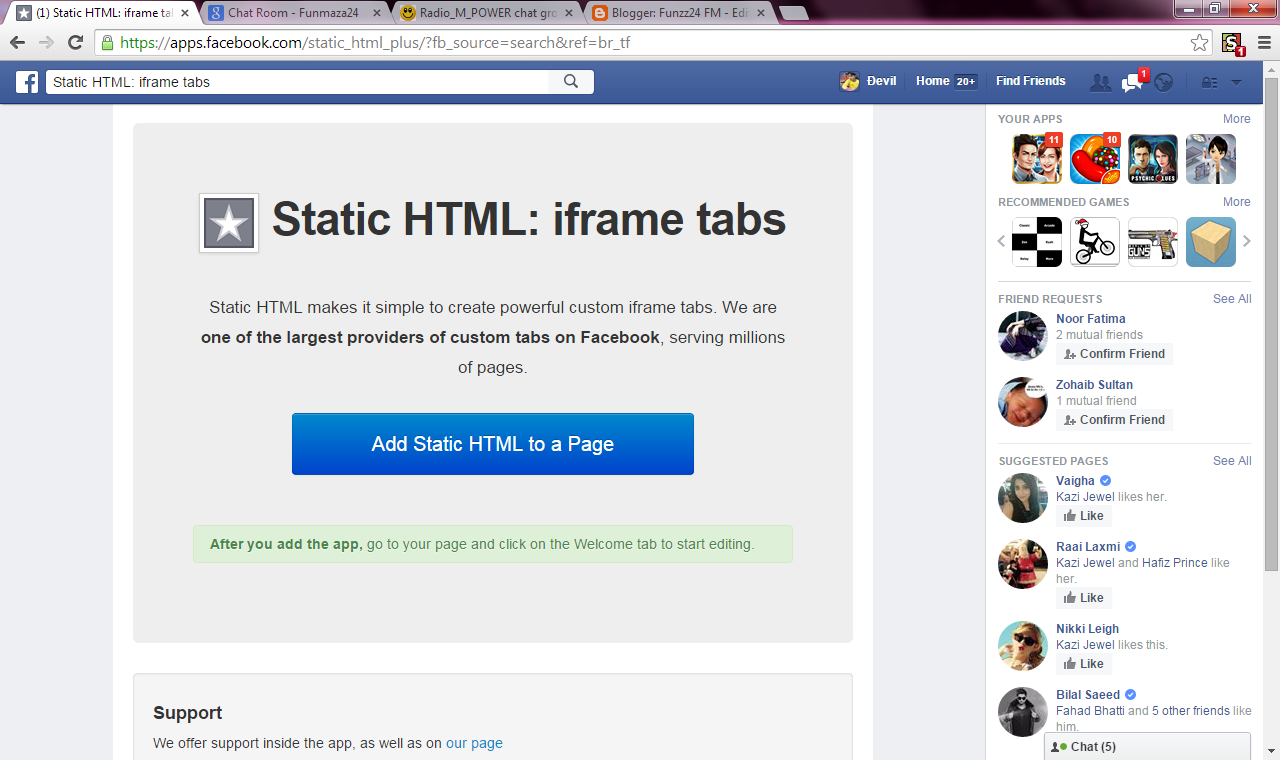
Task: Open the guns recommended game icon
Action: click(1153, 242)
